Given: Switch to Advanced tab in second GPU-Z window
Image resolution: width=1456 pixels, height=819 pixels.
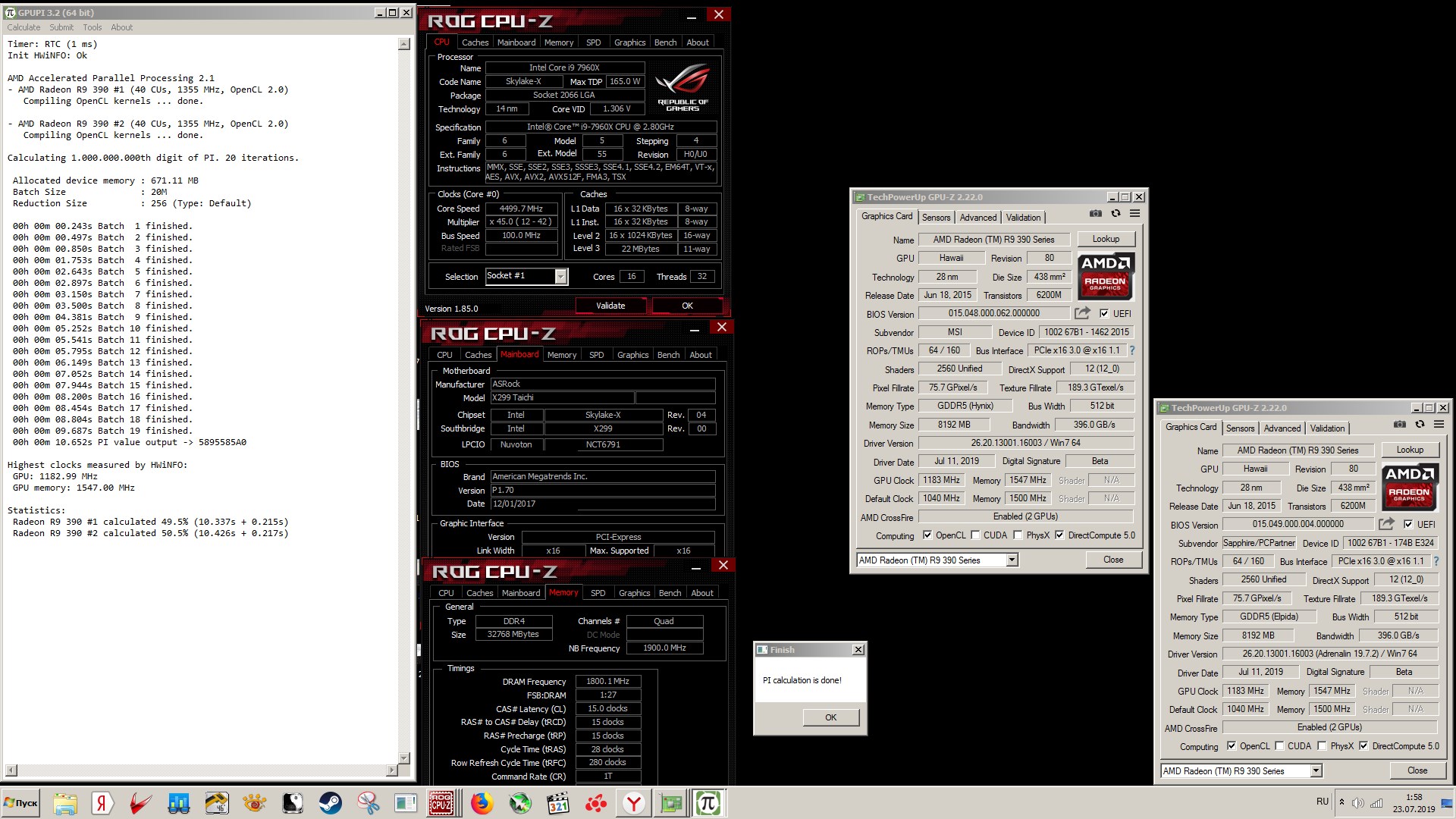Looking at the screenshot, I should tap(1282, 428).
